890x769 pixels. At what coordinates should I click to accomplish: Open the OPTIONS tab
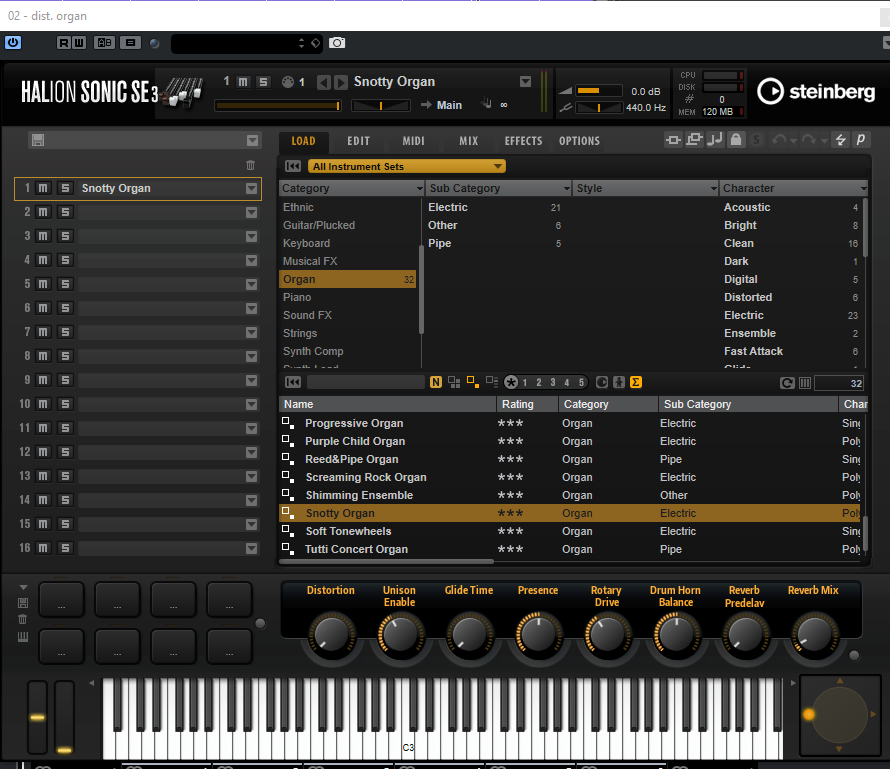[x=579, y=141]
